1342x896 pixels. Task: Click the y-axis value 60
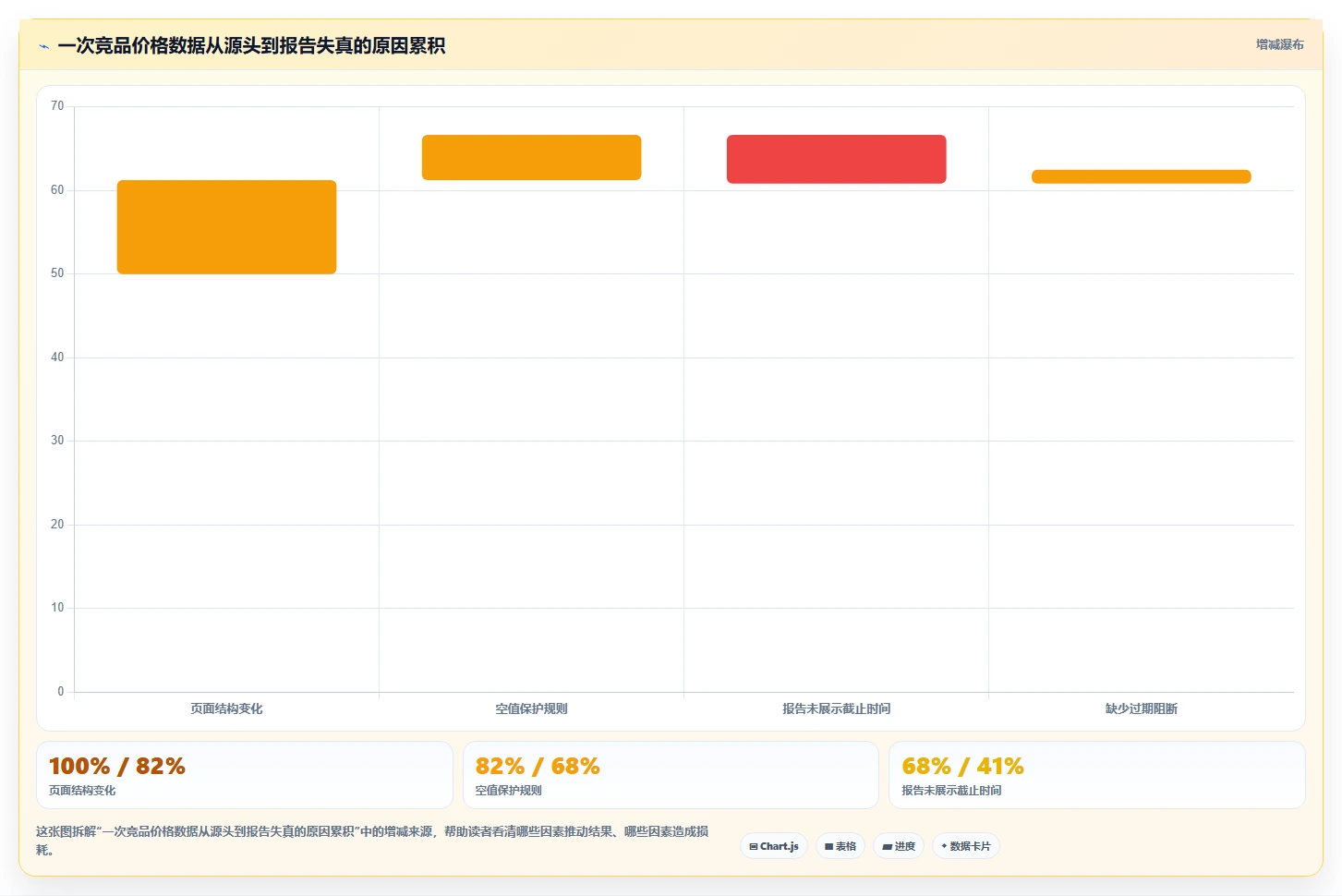[57, 190]
